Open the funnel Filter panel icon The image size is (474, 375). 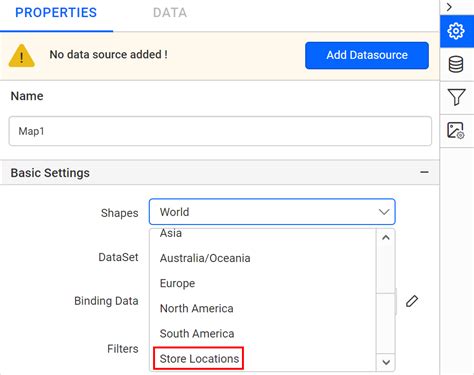pos(456,97)
